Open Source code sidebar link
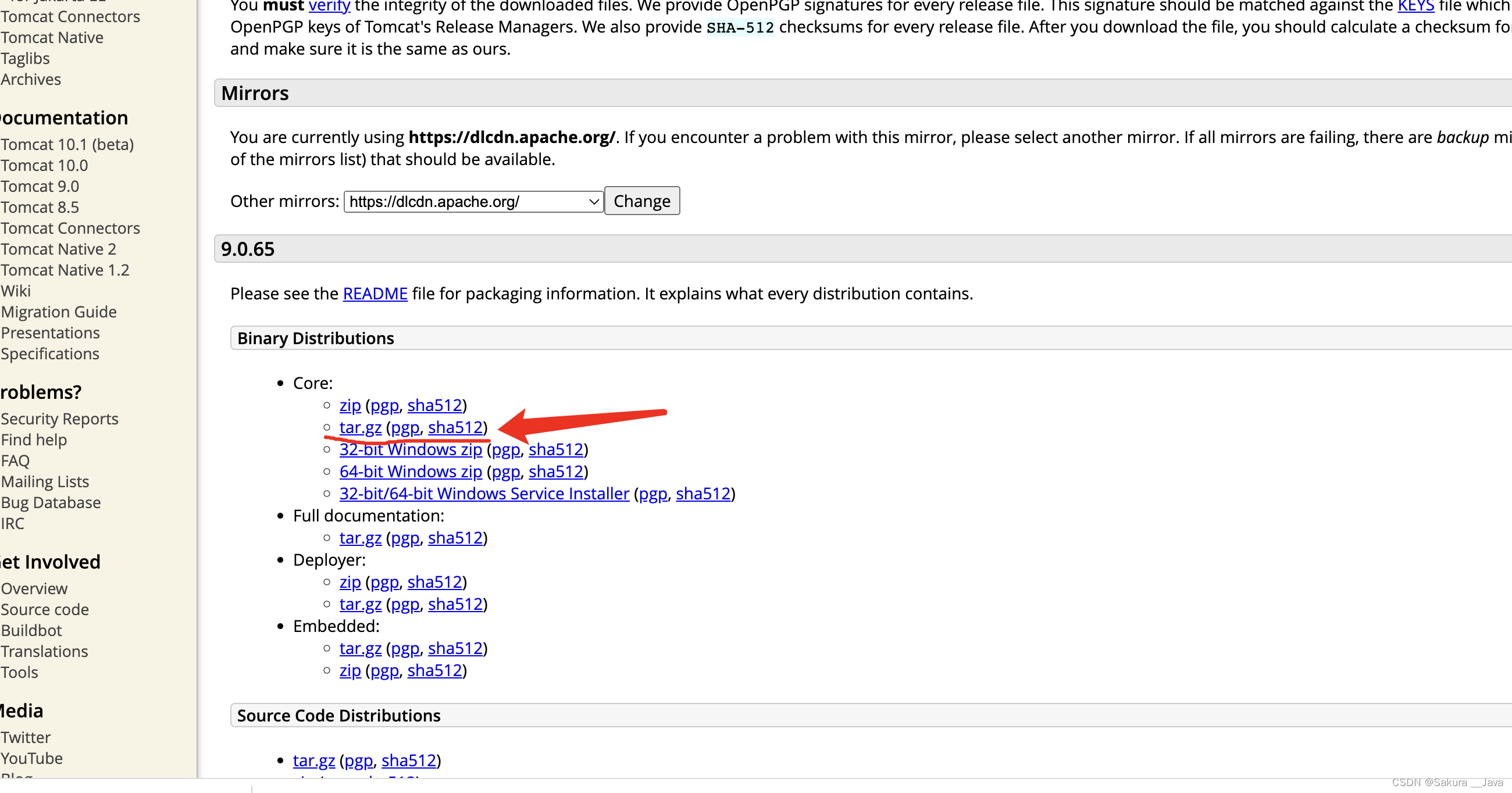Image resolution: width=1512 pixels, height=793 pixels. pos(45,610)
